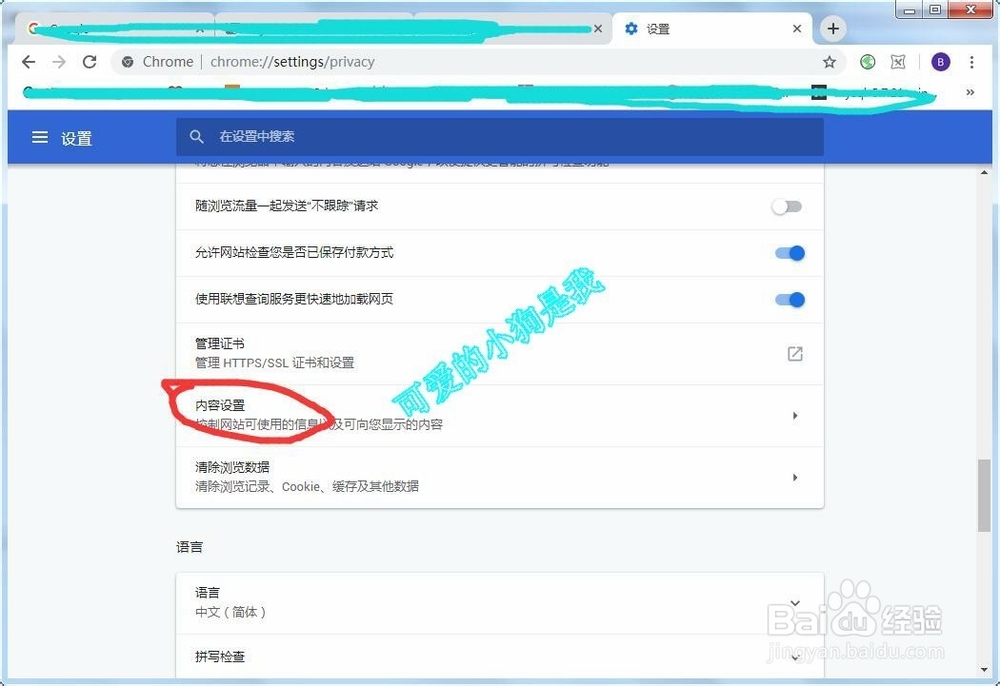Screen dimensions: 1000x686
Task: Click the extension icon beside the globe
Action: point(898,62)
